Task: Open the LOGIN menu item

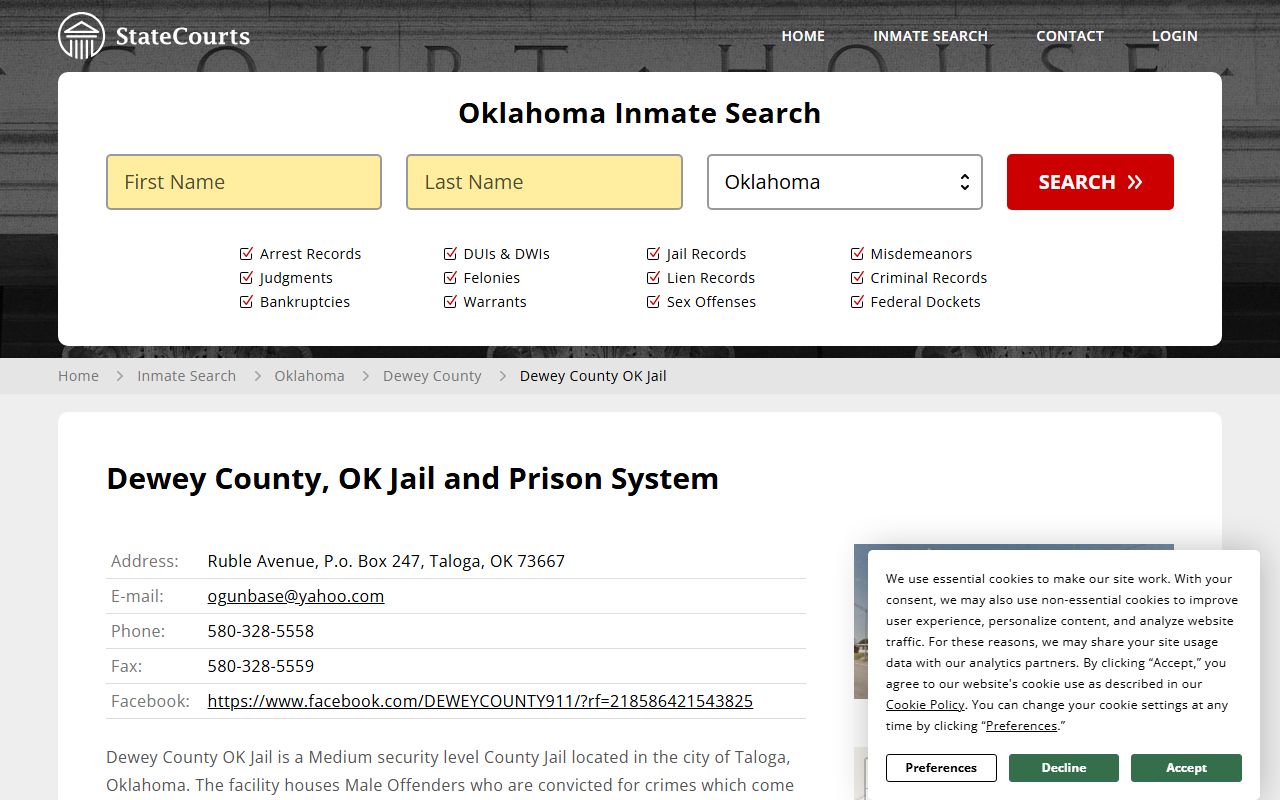Action: click(x=1174, y=36)
